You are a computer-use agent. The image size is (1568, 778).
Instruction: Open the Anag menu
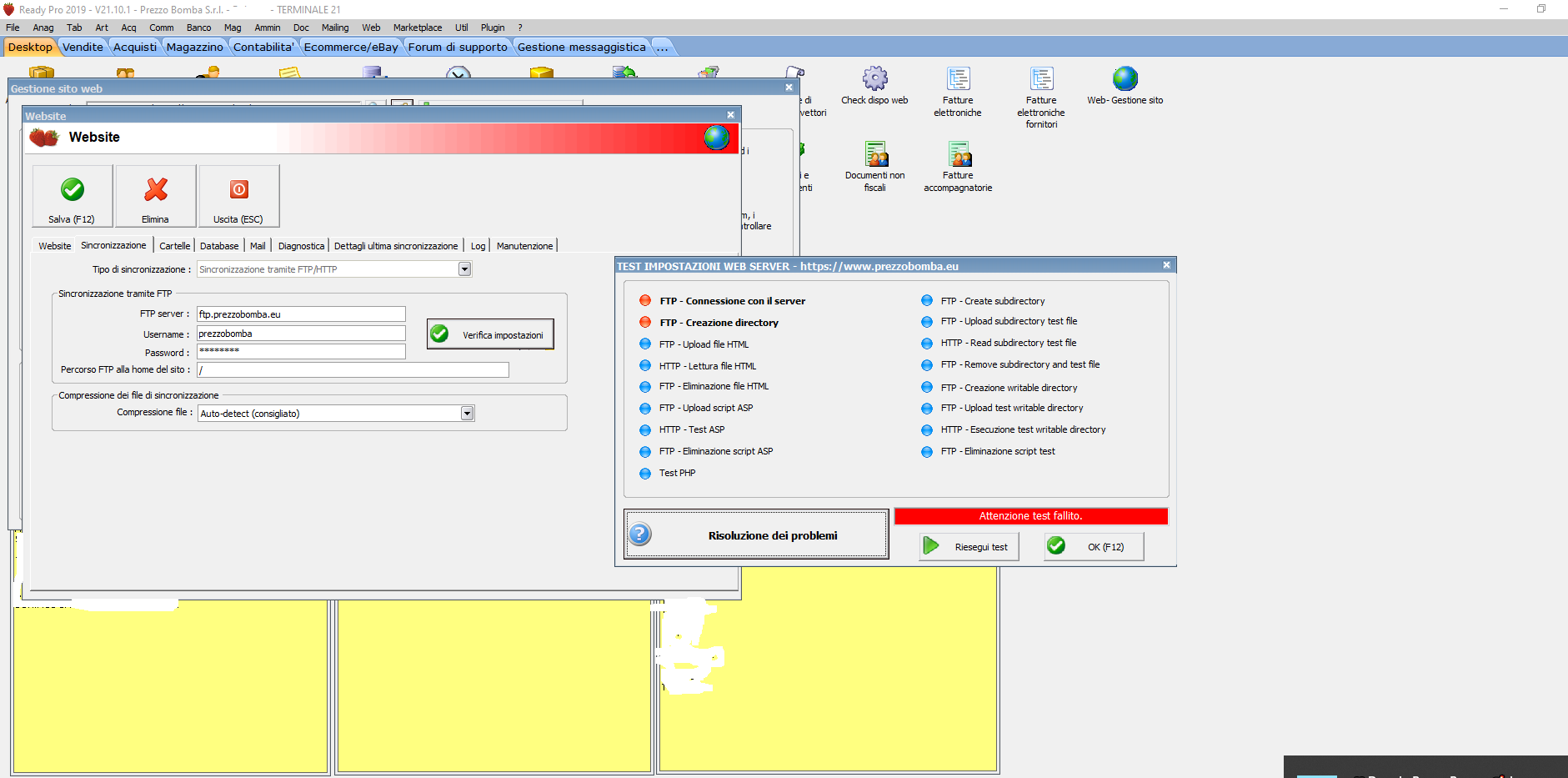(43, 28)
